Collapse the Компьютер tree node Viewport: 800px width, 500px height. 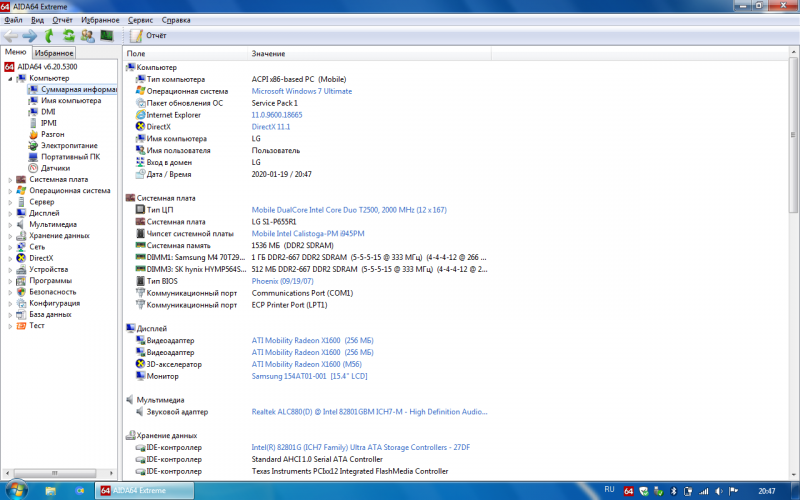coord(10,79)
